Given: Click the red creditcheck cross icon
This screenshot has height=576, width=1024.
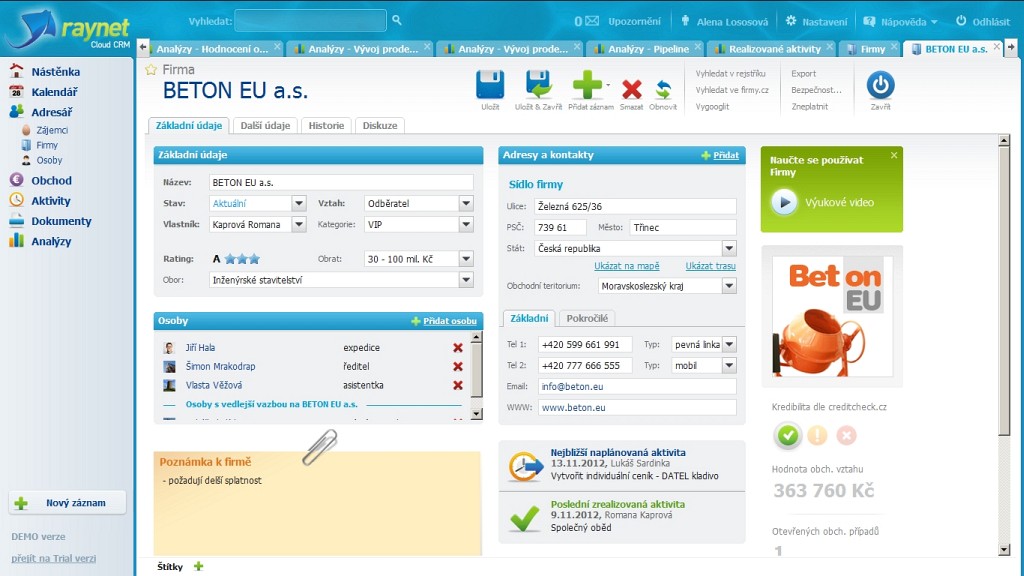Looking at the screenshot, I should [x=846, y=435].
